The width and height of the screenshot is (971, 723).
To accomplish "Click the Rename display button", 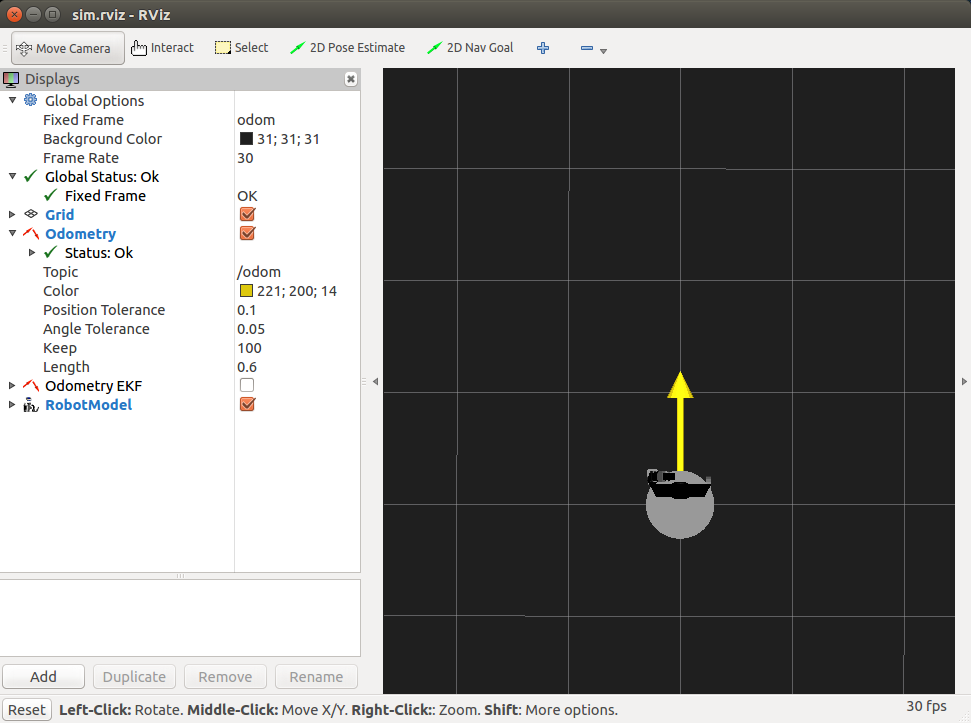I will coord(316,677).
